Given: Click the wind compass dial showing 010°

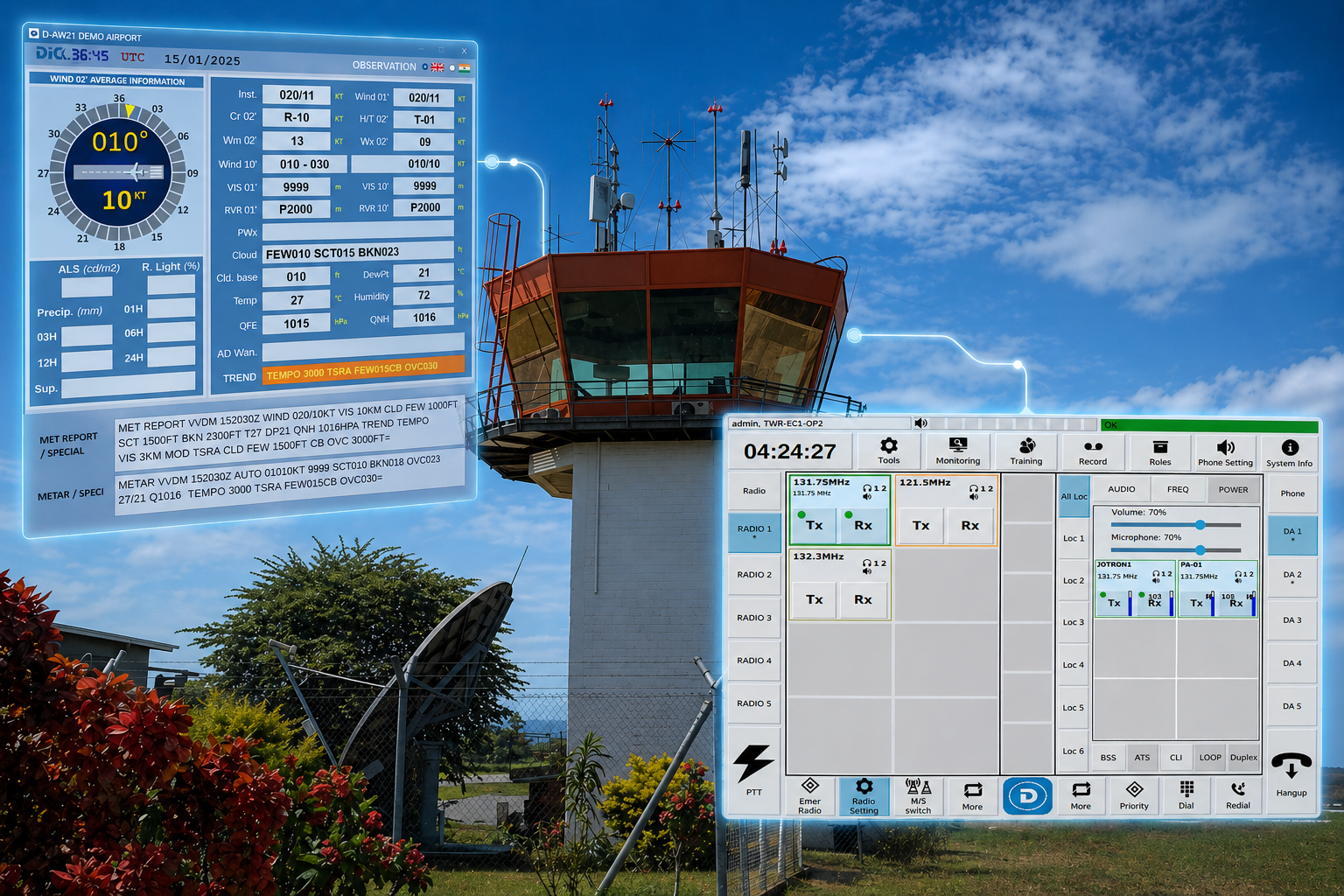Looking at the screenshot, I should [118, 171].
